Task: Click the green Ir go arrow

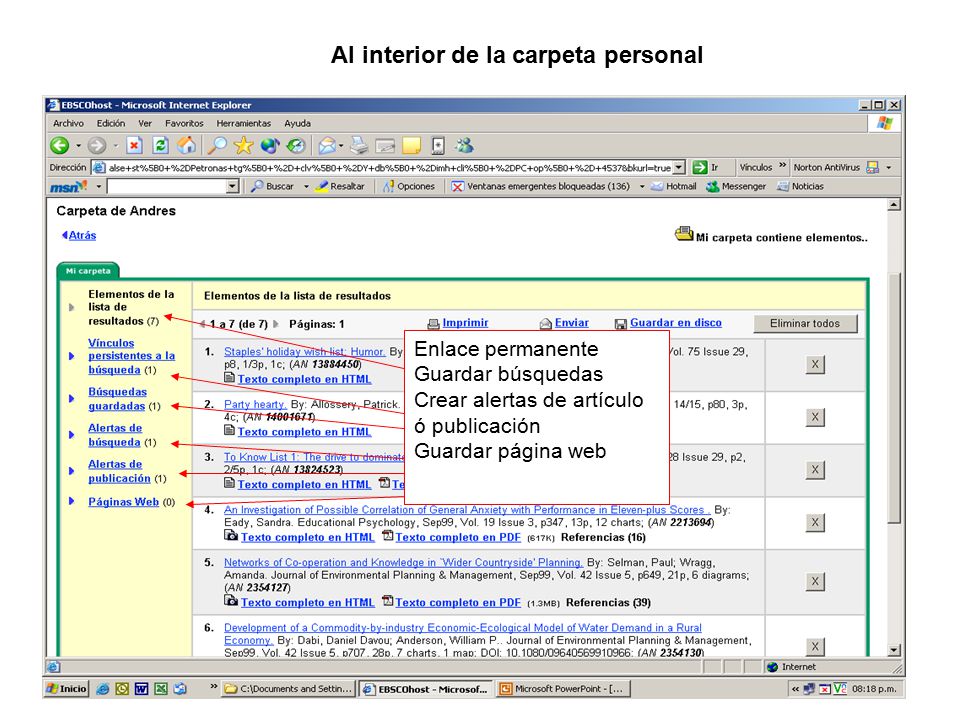Action: click(700, 167)
